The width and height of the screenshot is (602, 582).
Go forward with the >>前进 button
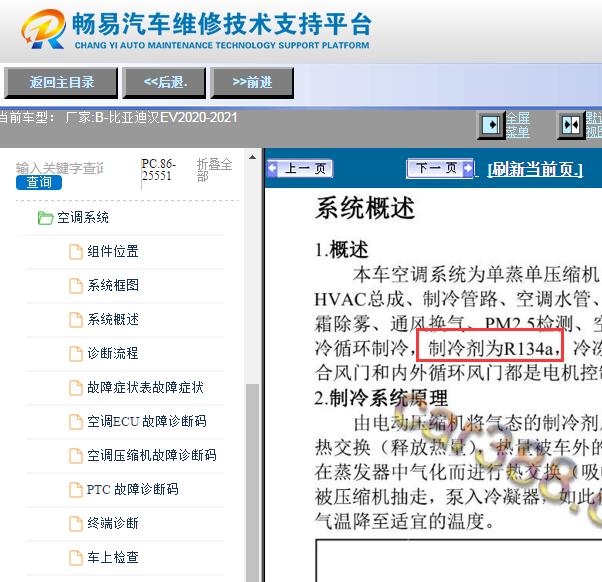(x=252, y=83)
